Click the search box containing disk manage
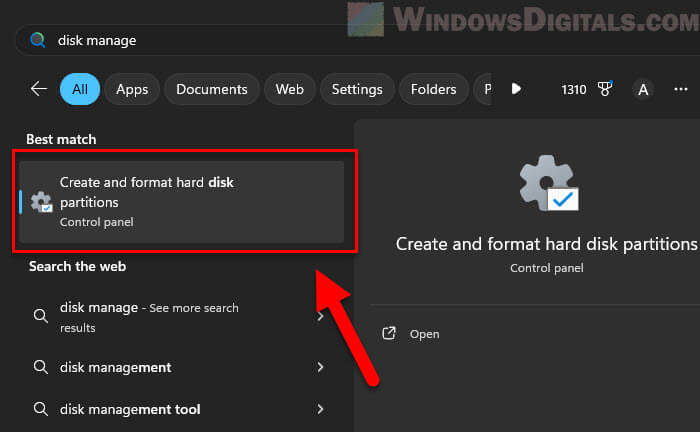The width and height of the screenshot is (700, 432). pos(357,40)
